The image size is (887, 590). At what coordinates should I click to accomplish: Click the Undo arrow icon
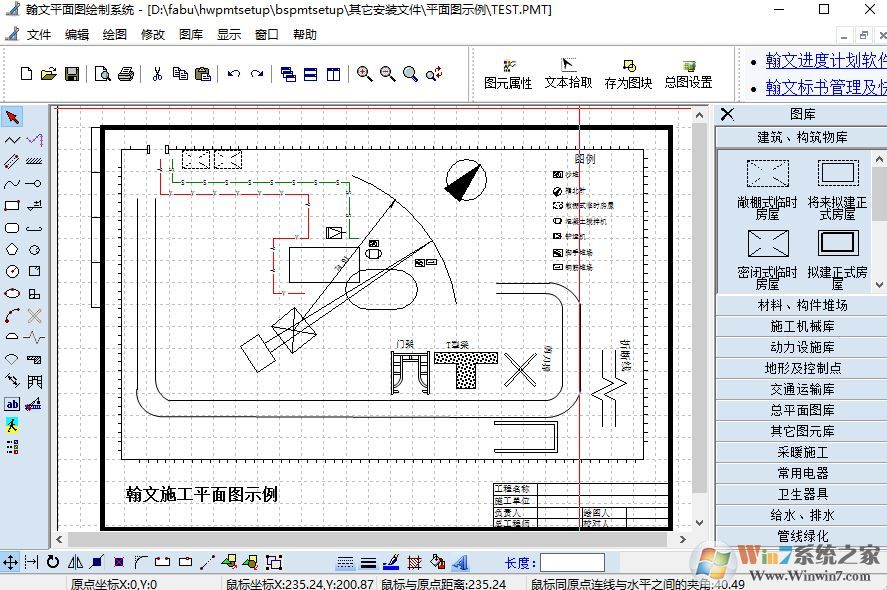coord(233,74)
